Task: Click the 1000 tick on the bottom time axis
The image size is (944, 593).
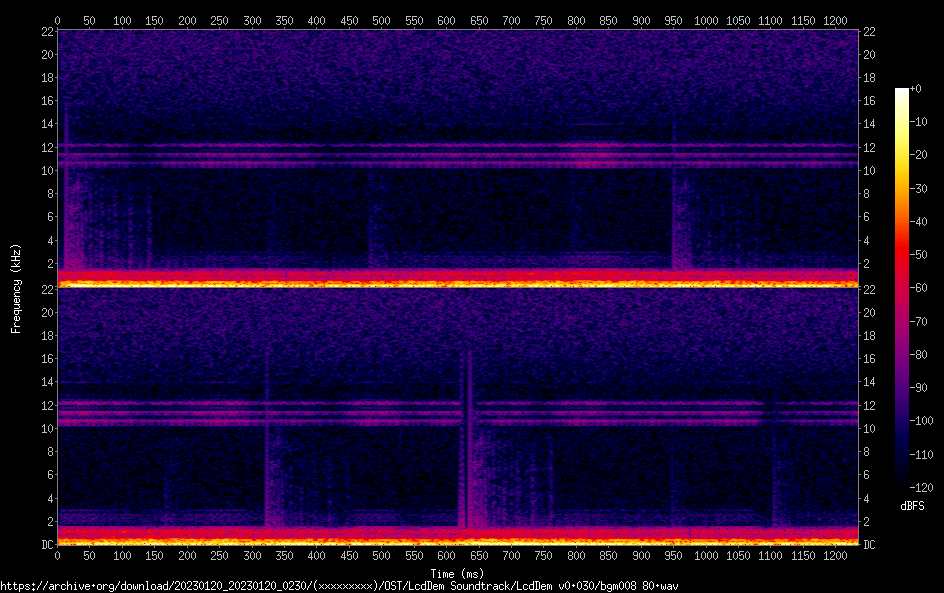Action: (706, 556)
